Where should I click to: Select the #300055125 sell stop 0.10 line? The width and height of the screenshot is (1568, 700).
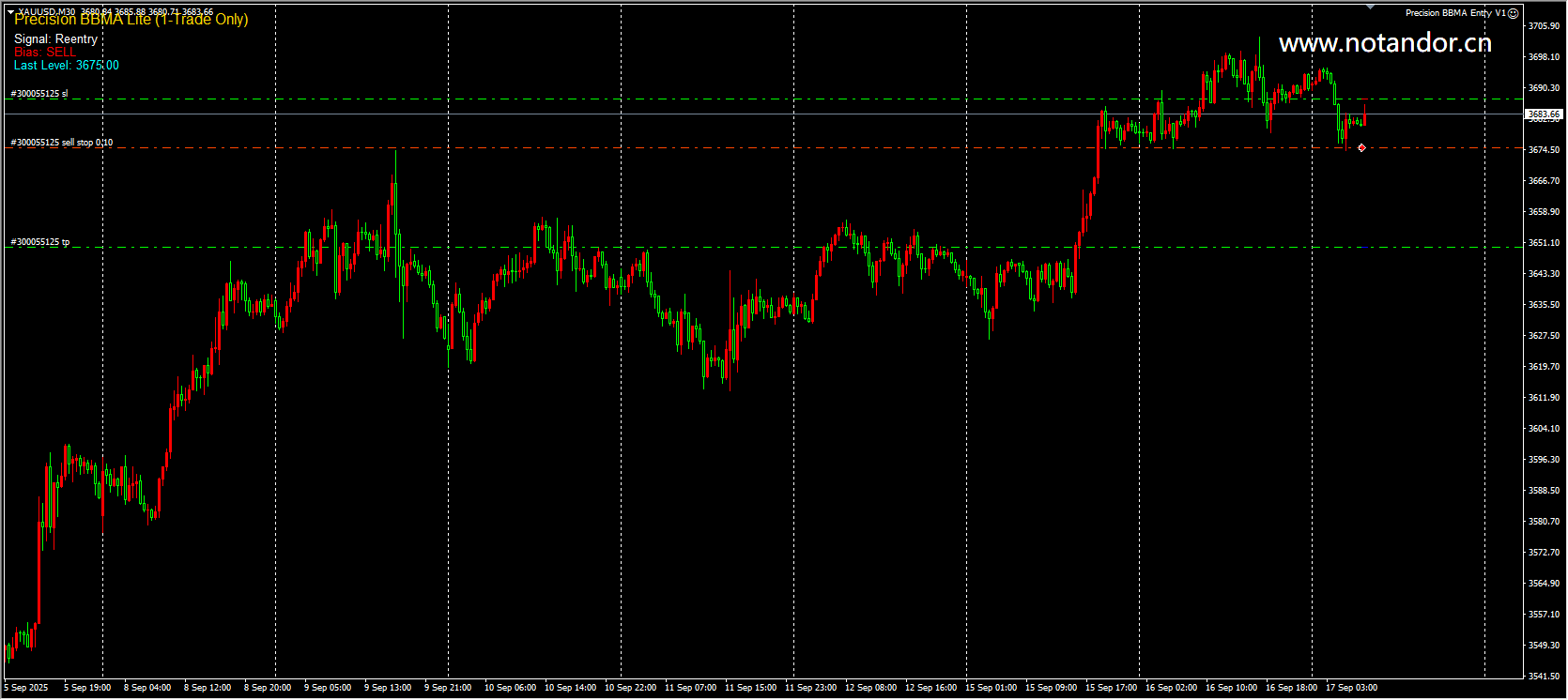pos(62,143)
